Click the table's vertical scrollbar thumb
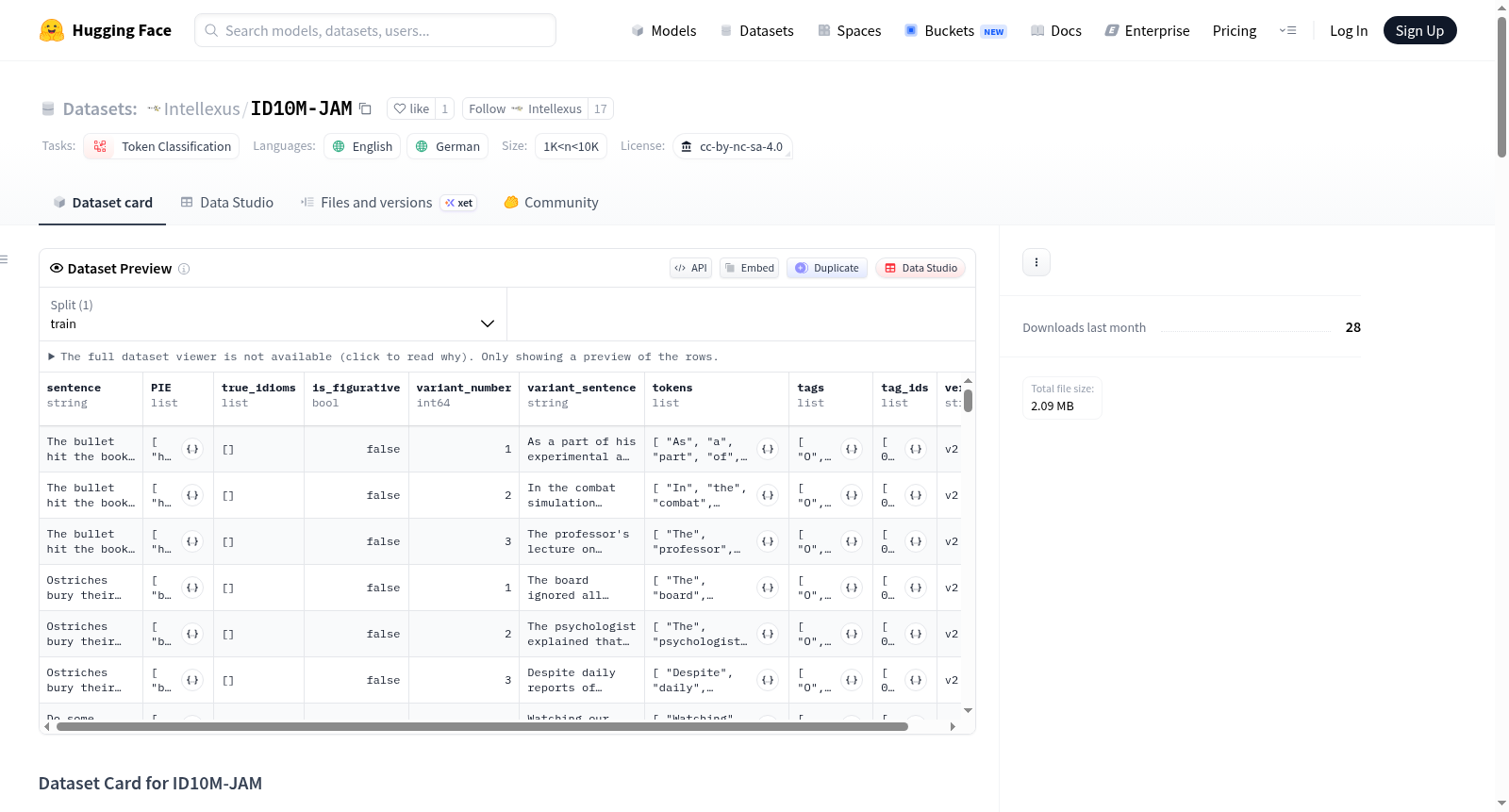This screenshot has width=1509, height=812. coord(968,400)
